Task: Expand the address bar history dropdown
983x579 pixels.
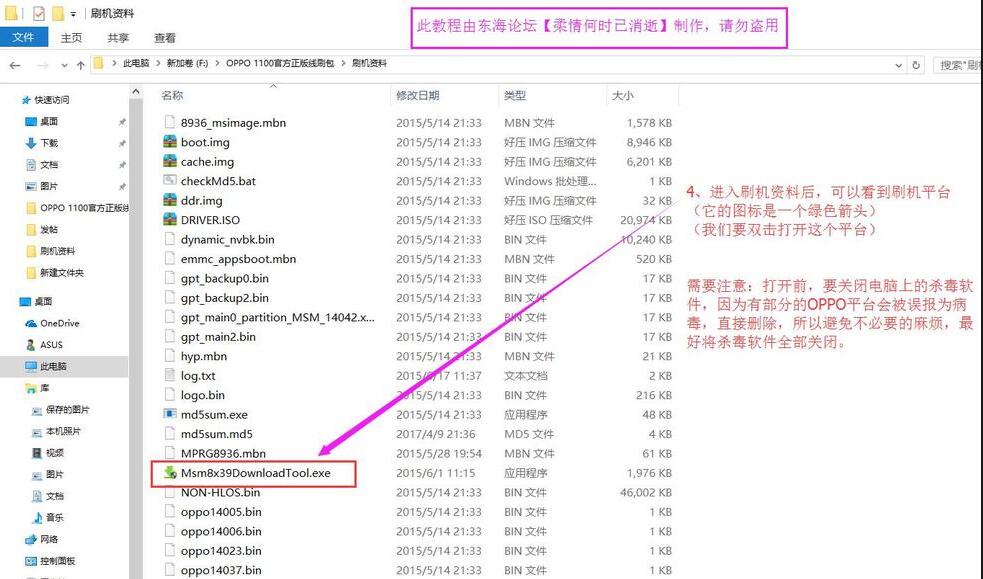Action: point(898,65)
